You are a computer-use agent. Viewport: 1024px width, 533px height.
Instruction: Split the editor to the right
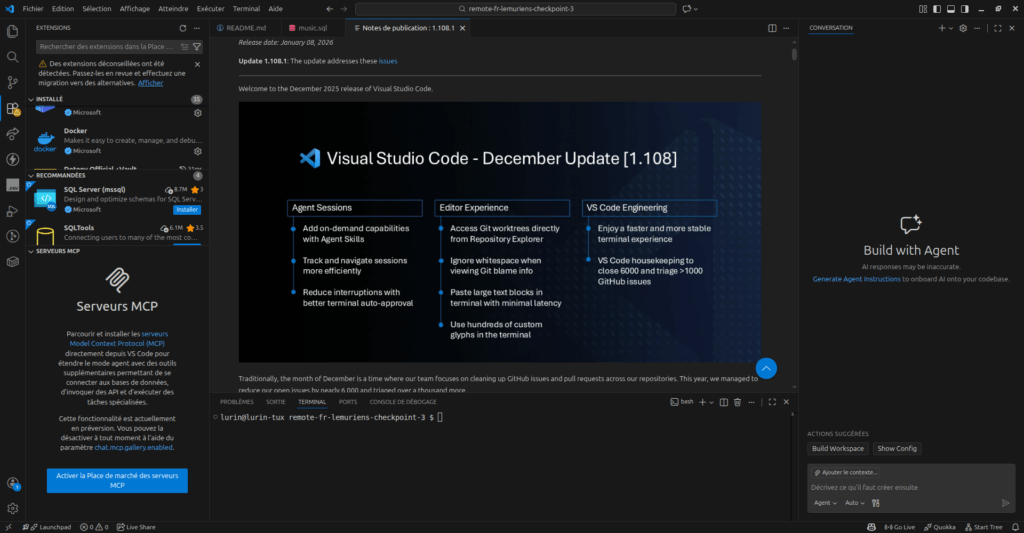click(773, 28)
